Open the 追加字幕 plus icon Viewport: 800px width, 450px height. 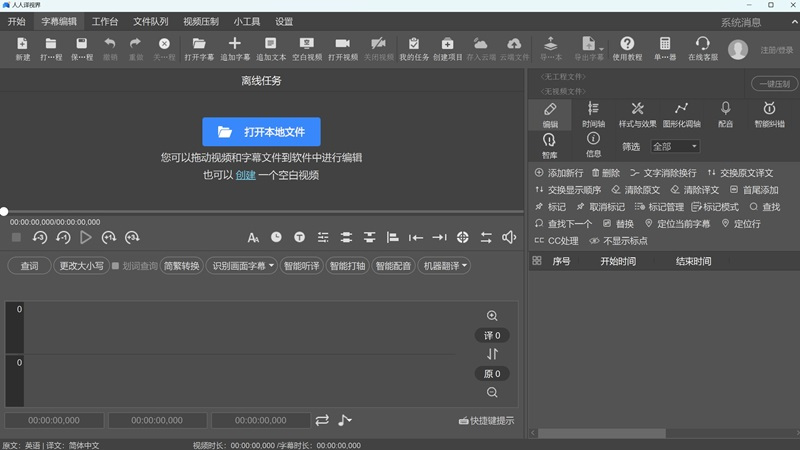coord(235,45)
